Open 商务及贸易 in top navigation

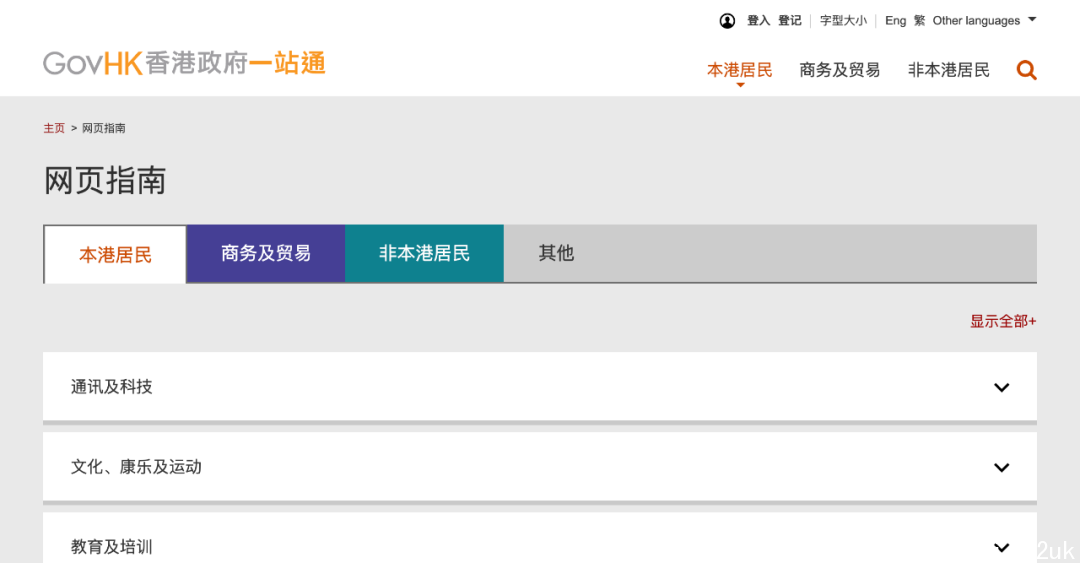(840, 70)
